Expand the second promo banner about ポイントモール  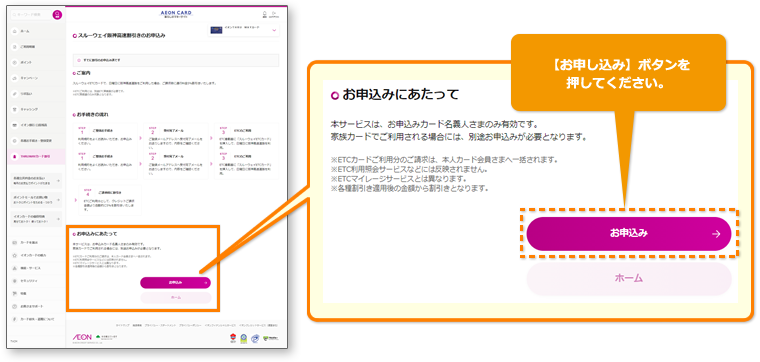[36, 199]
